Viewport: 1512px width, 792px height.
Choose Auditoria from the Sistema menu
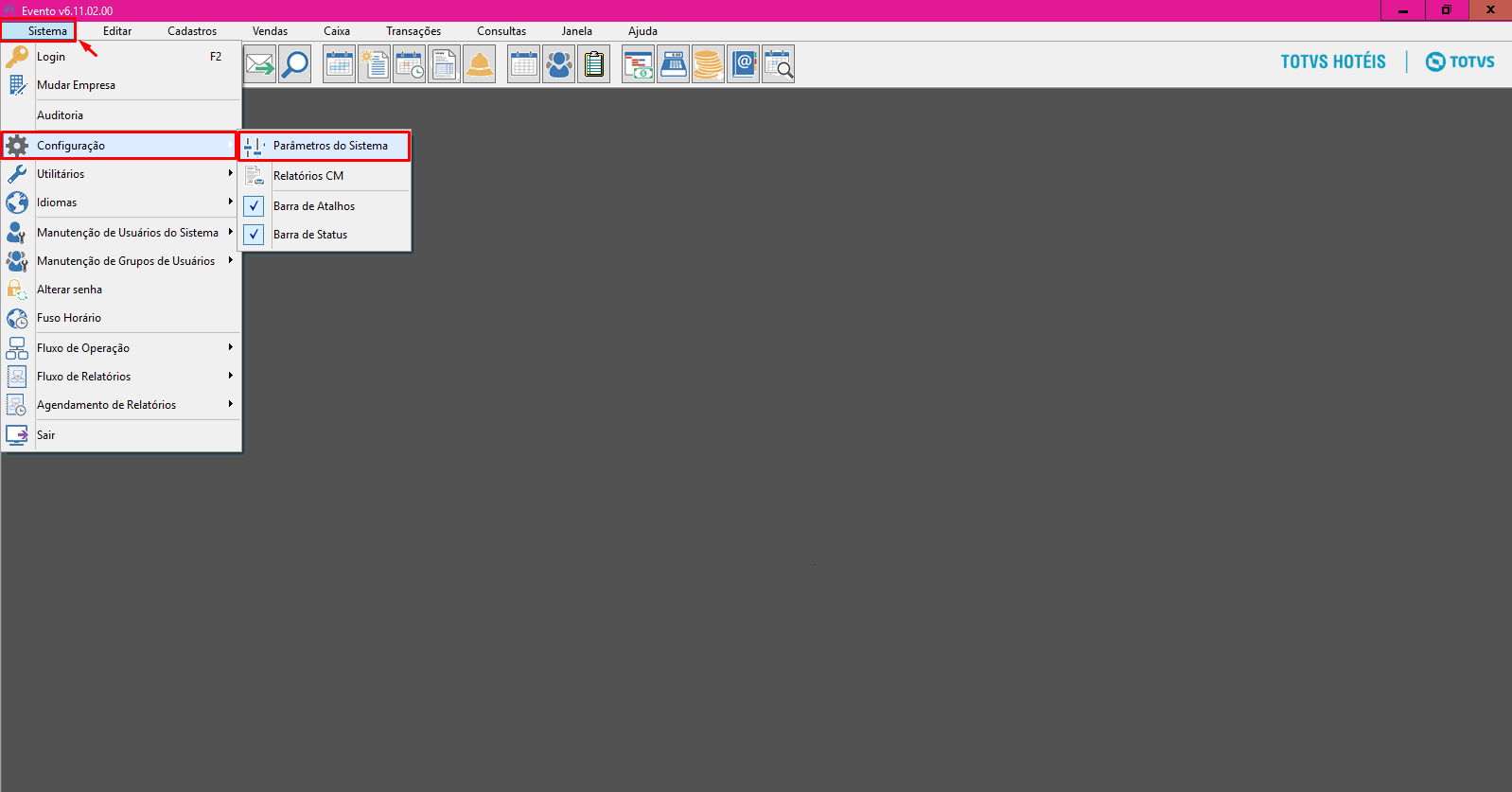tap(121, 115)
